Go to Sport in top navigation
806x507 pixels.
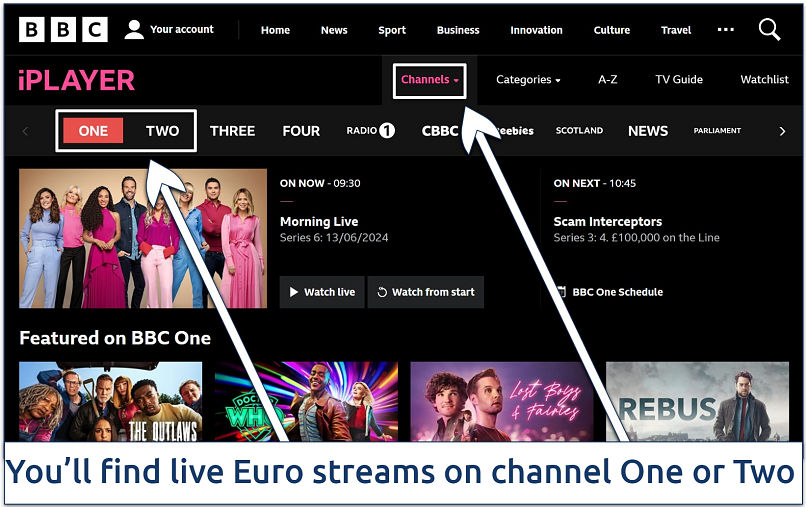click(392, 30)
